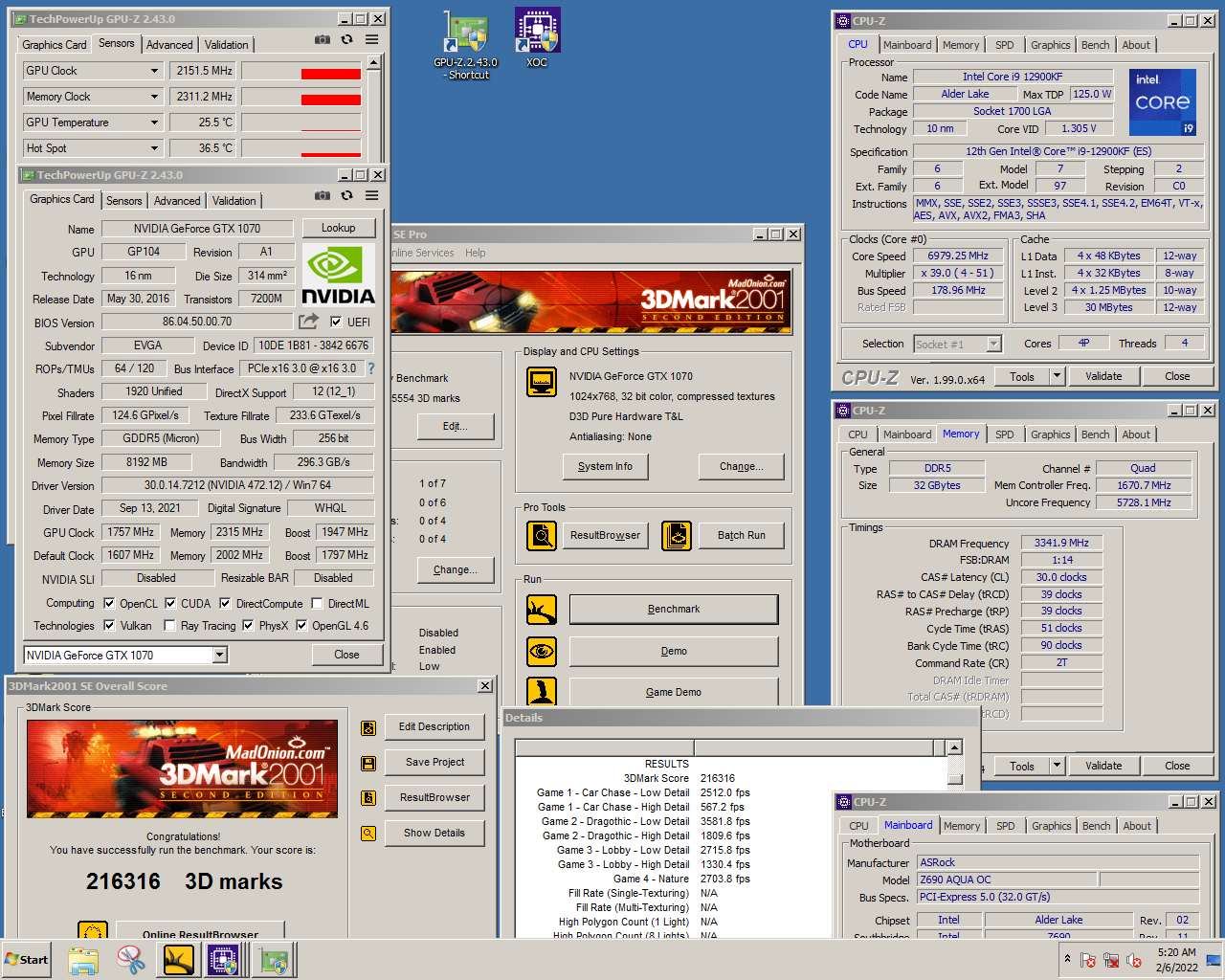Screen dimensions: 1225x980
Task: Click the refresh icon in GPU-Z Sensors window
Action: click(x=346, y=39)
